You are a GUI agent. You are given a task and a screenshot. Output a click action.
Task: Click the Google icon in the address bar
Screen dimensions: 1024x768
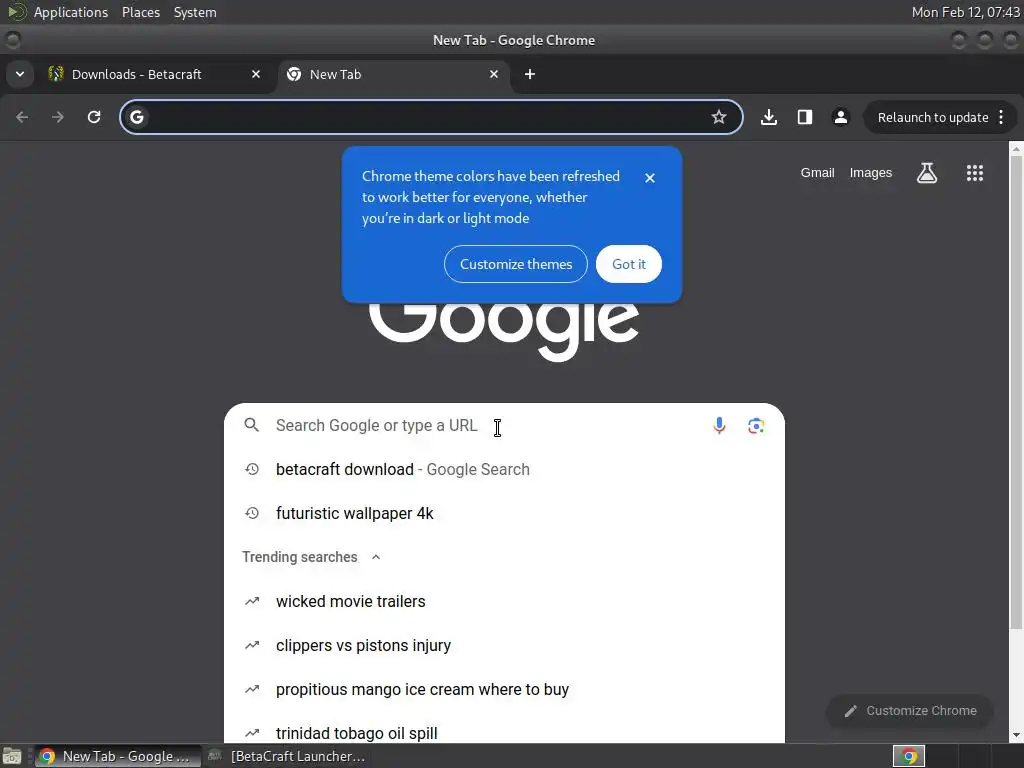(136, 117)
